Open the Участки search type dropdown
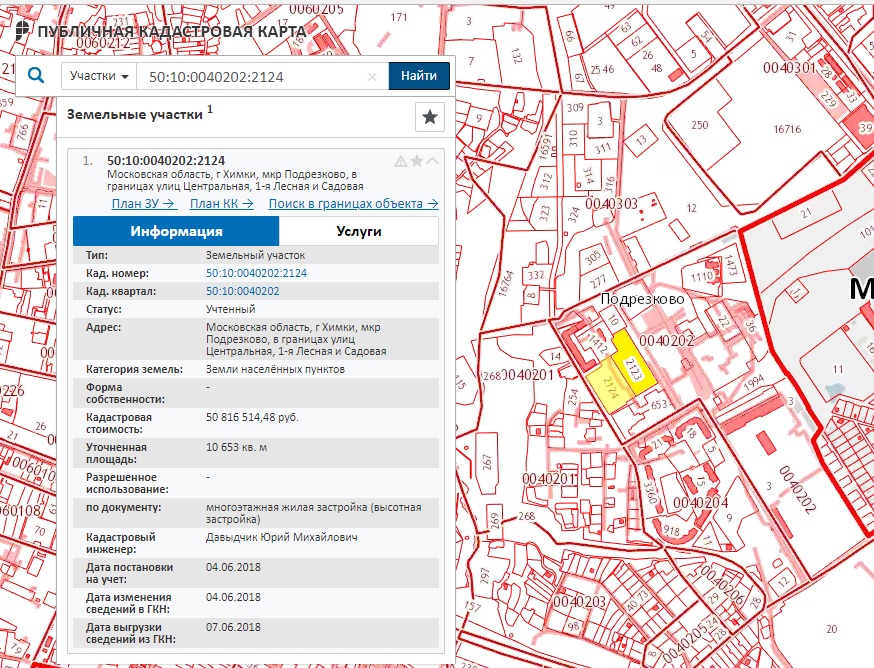Viewport: 874px width, 668px height. 99,76
